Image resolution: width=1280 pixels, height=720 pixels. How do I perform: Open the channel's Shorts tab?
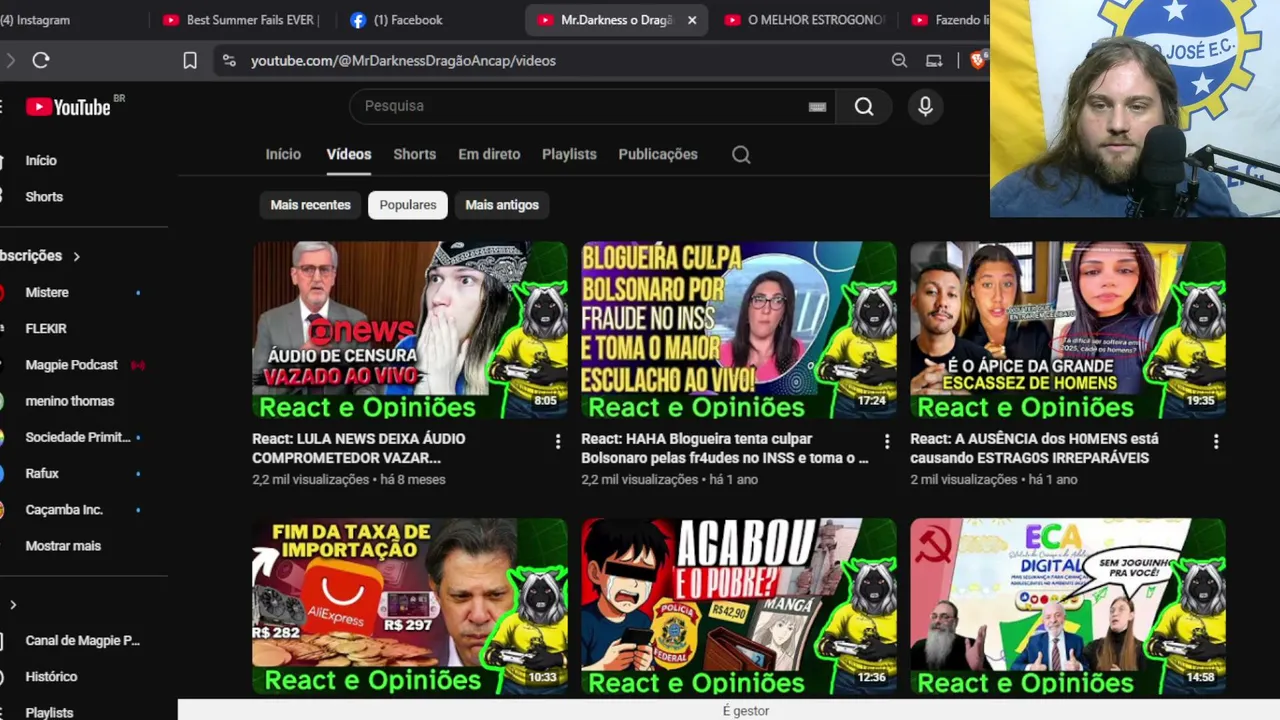(x=415, y=154)
